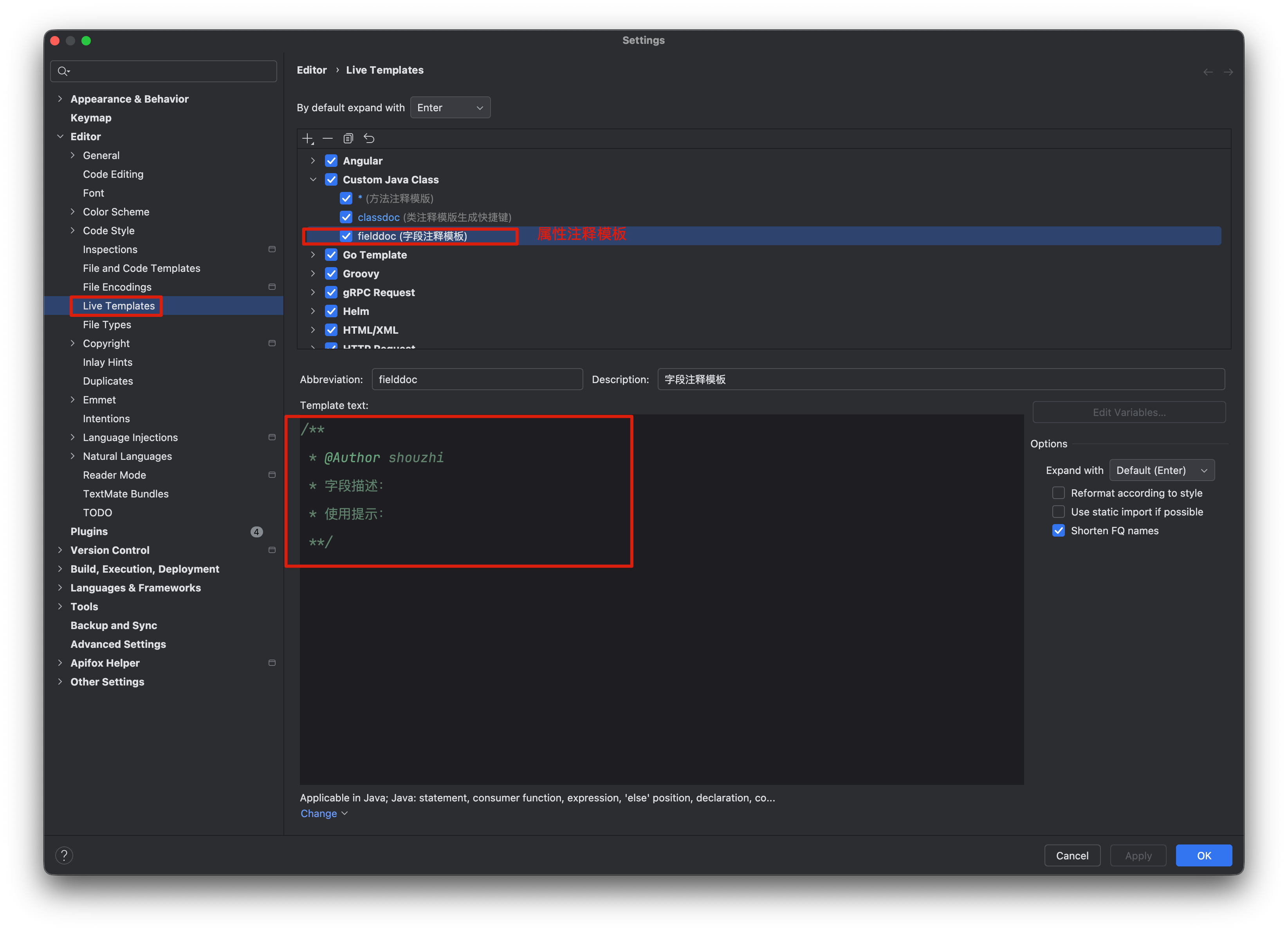Screen dimensions: 1288x933
Task: Select File and Code Templates in sidebar
Action: coord(141,268)
